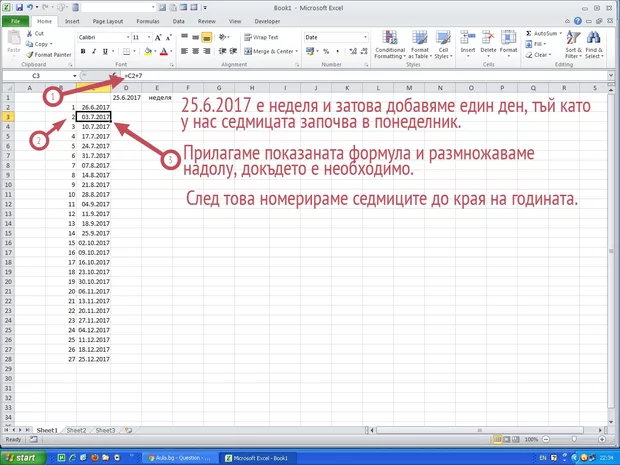Toggle Bold formatting
The height and width of the screenshot is (465, 620).
[x=83, y=51]
